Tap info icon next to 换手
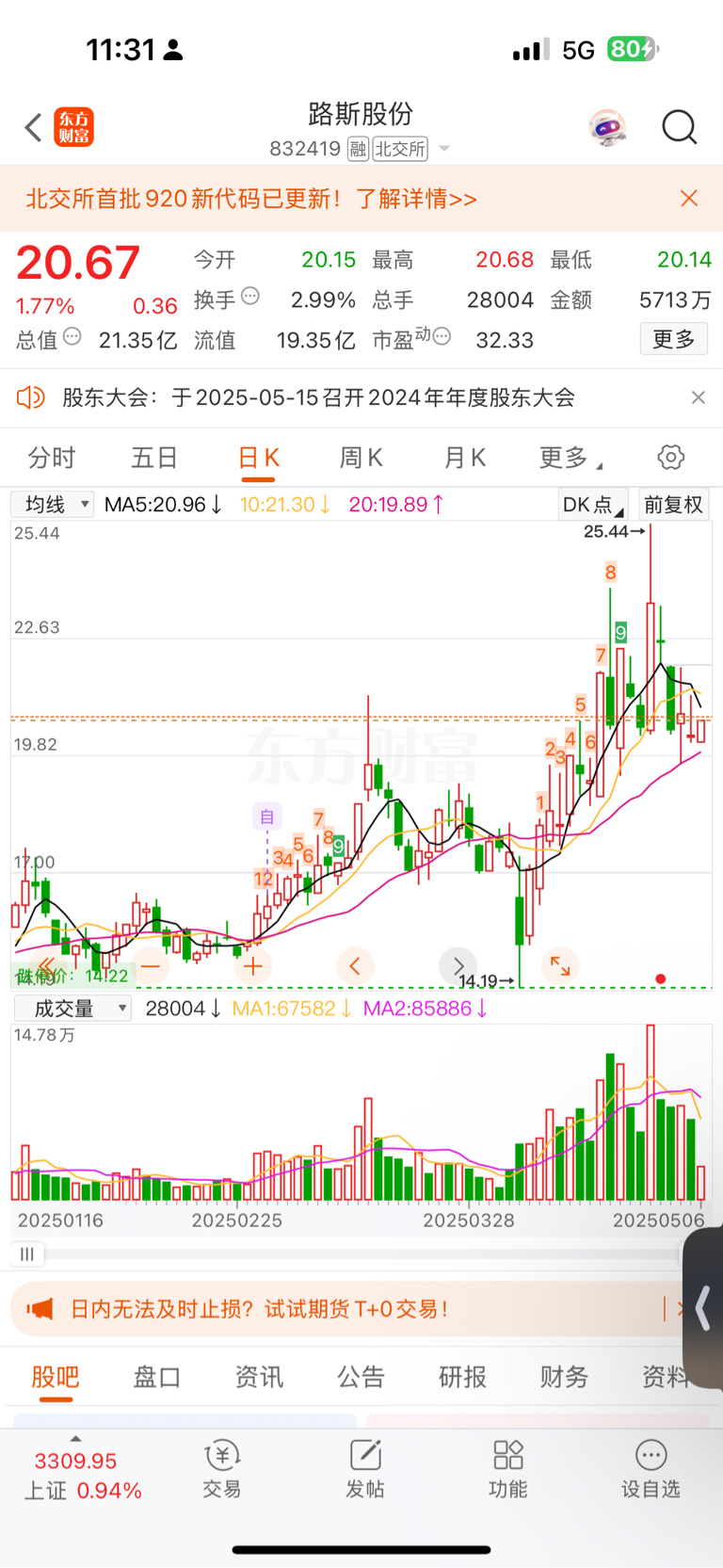This screenshot has width=723, height=1568. click(x=250, y=296)
